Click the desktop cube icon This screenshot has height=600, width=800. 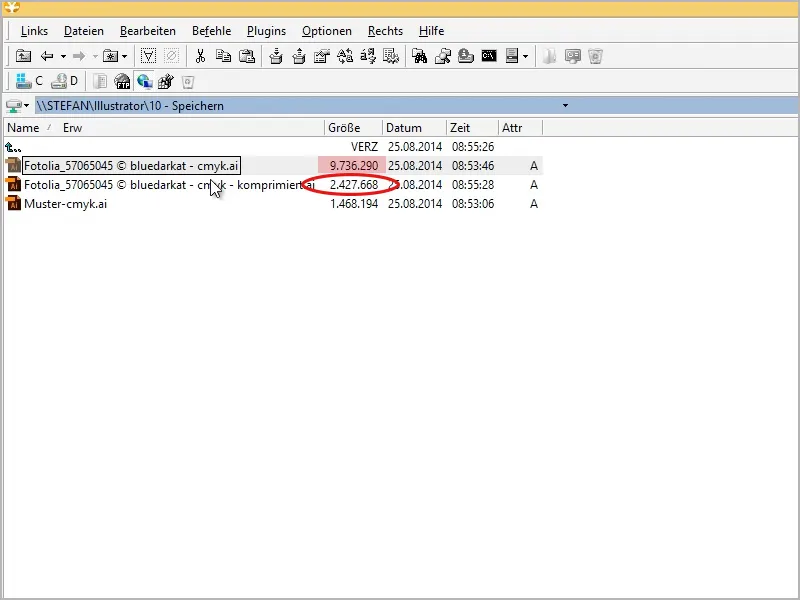(x=166, y=81)
